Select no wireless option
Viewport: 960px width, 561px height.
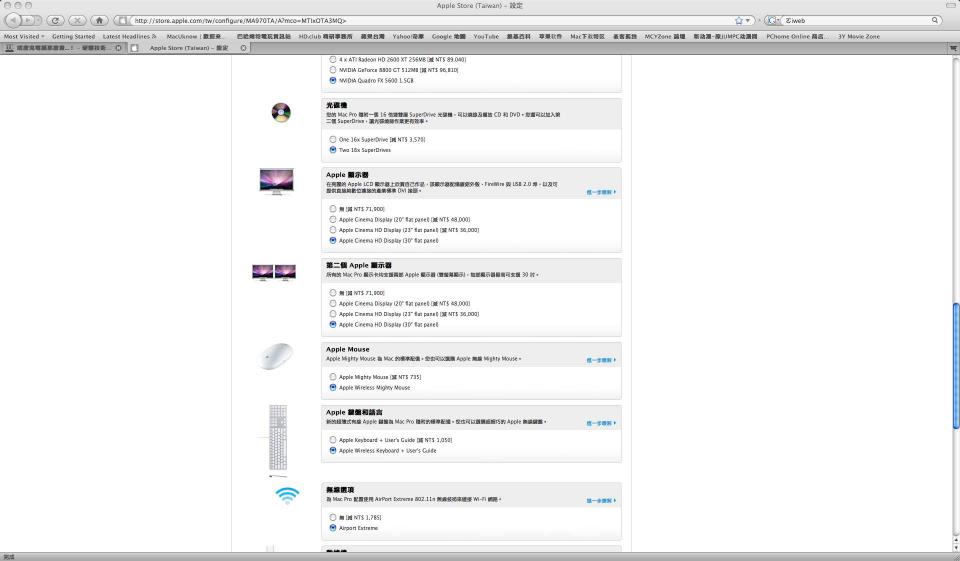[x=332, y=518]
